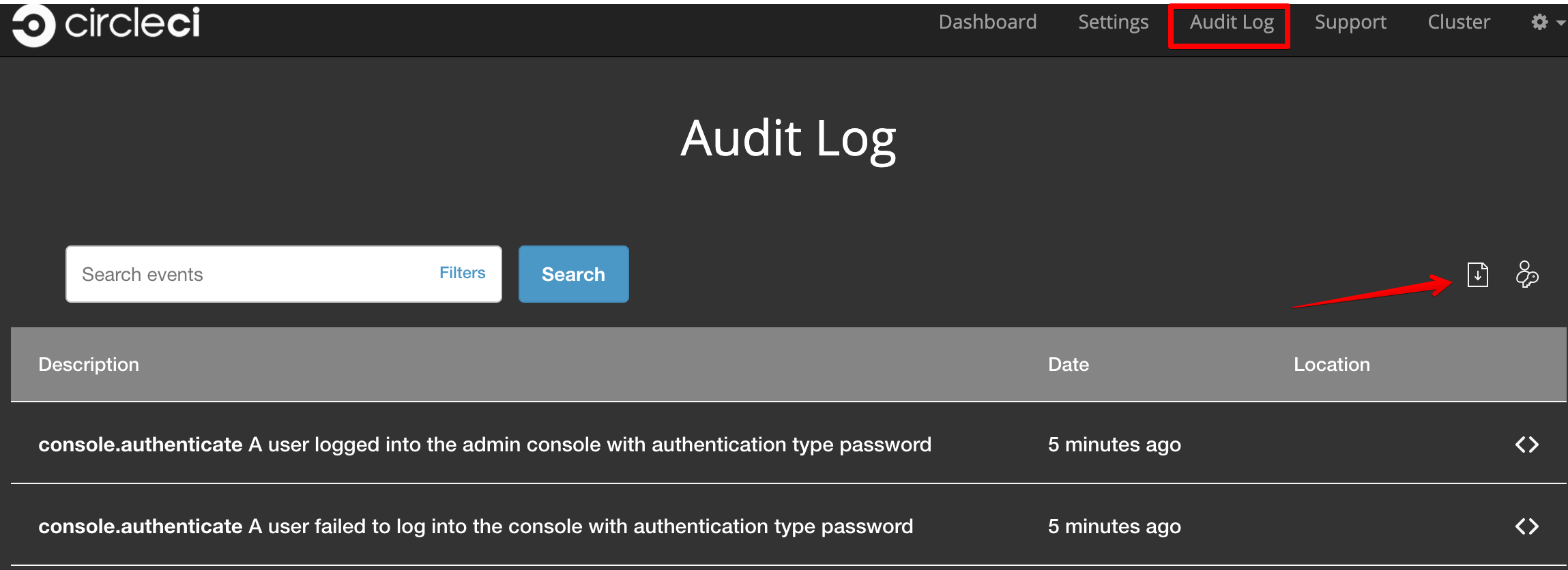Go to the Settings tab
Viewport: 1568px width, 570px height.
pyautogui.click(x=1113, y=22)
